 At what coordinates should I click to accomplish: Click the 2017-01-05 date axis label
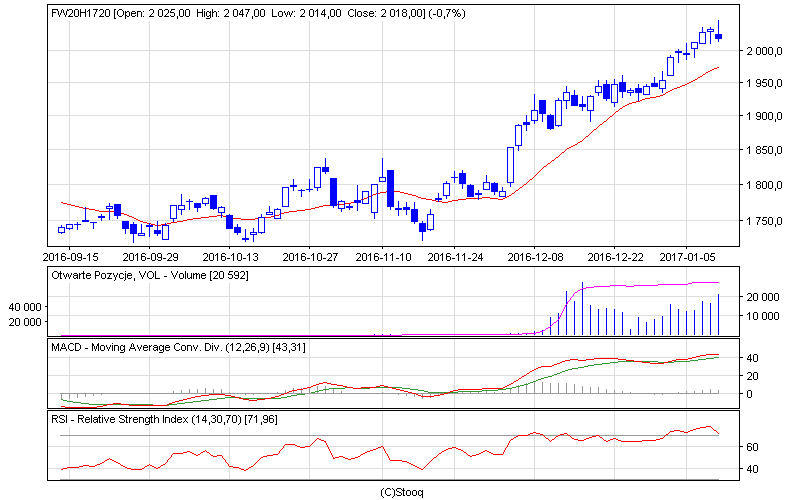click(x=687, y=257)
